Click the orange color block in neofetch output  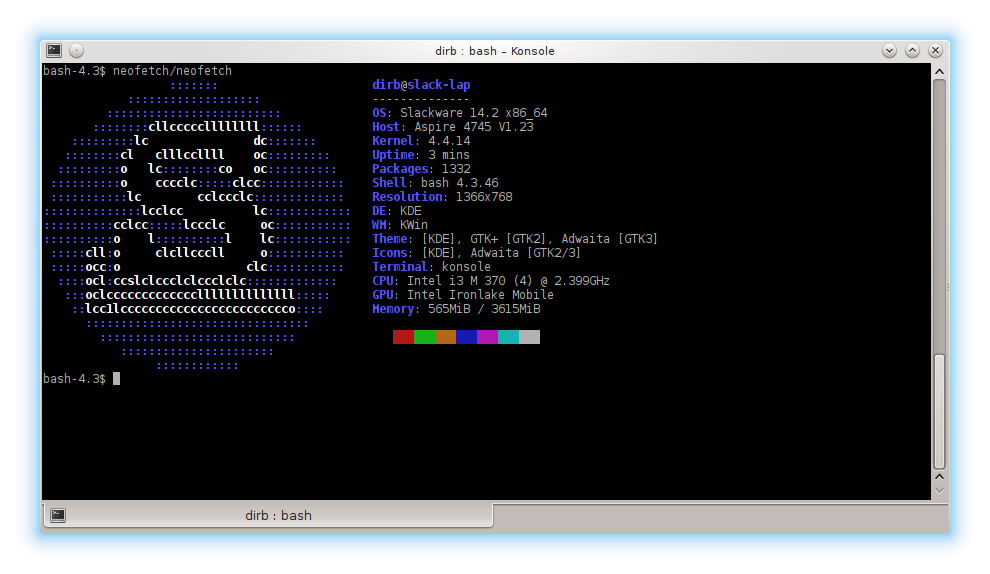point(445,337)
